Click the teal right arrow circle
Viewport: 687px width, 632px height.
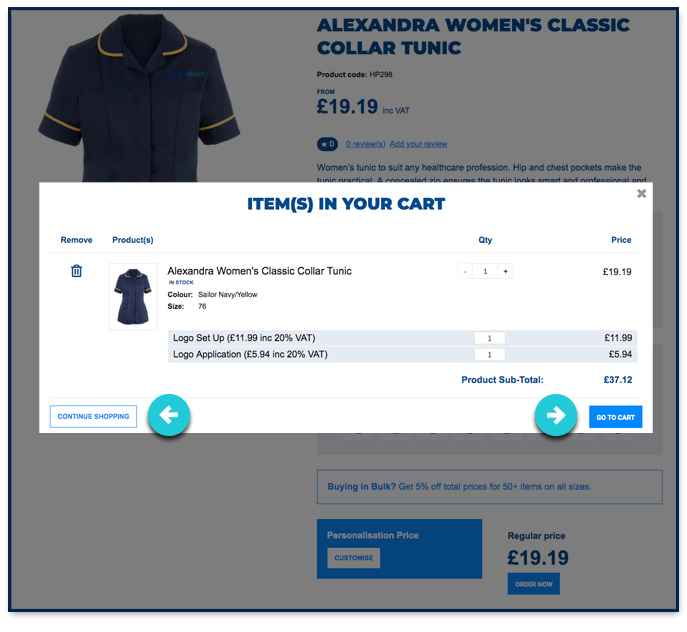[x=556, y=415]
